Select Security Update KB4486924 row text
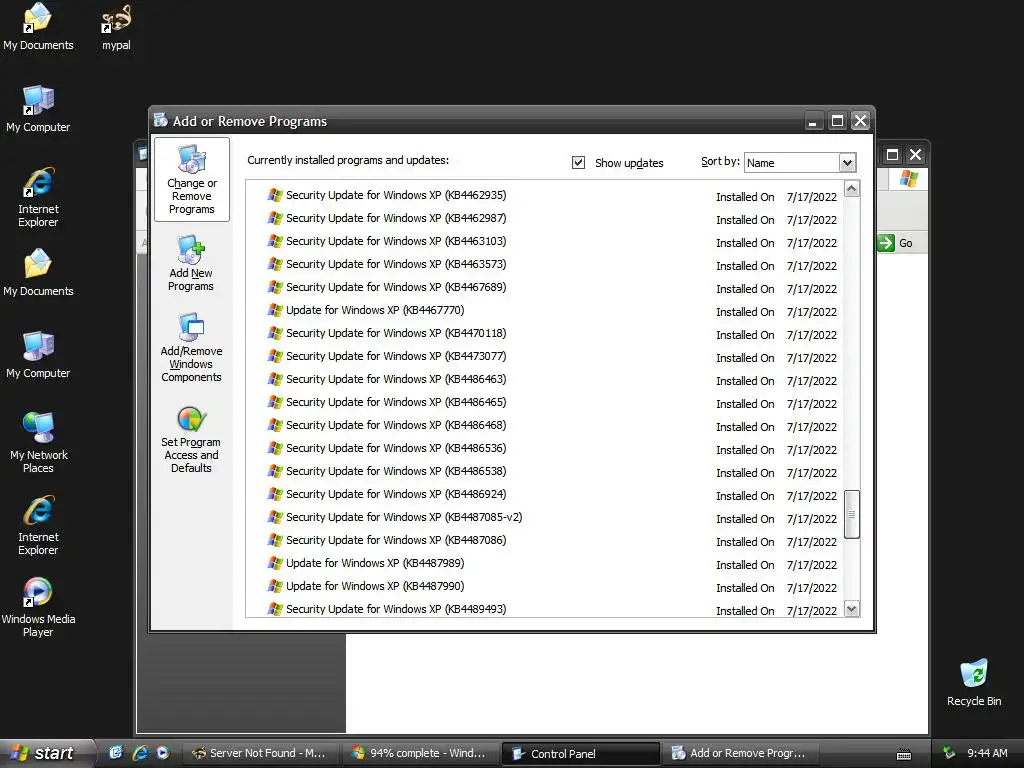The height and width of the screenshot is (768, 1024). [396, 494]
